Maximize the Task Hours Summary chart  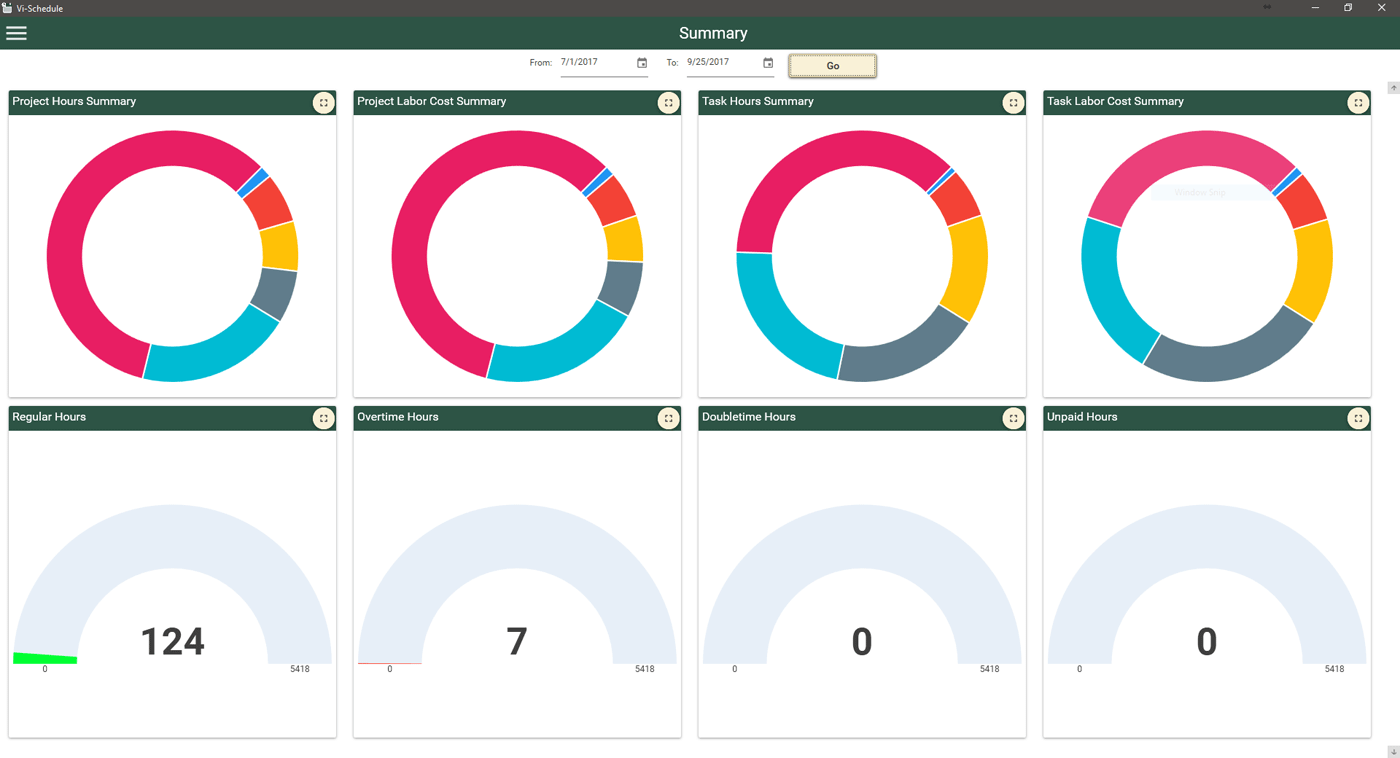1013,103
